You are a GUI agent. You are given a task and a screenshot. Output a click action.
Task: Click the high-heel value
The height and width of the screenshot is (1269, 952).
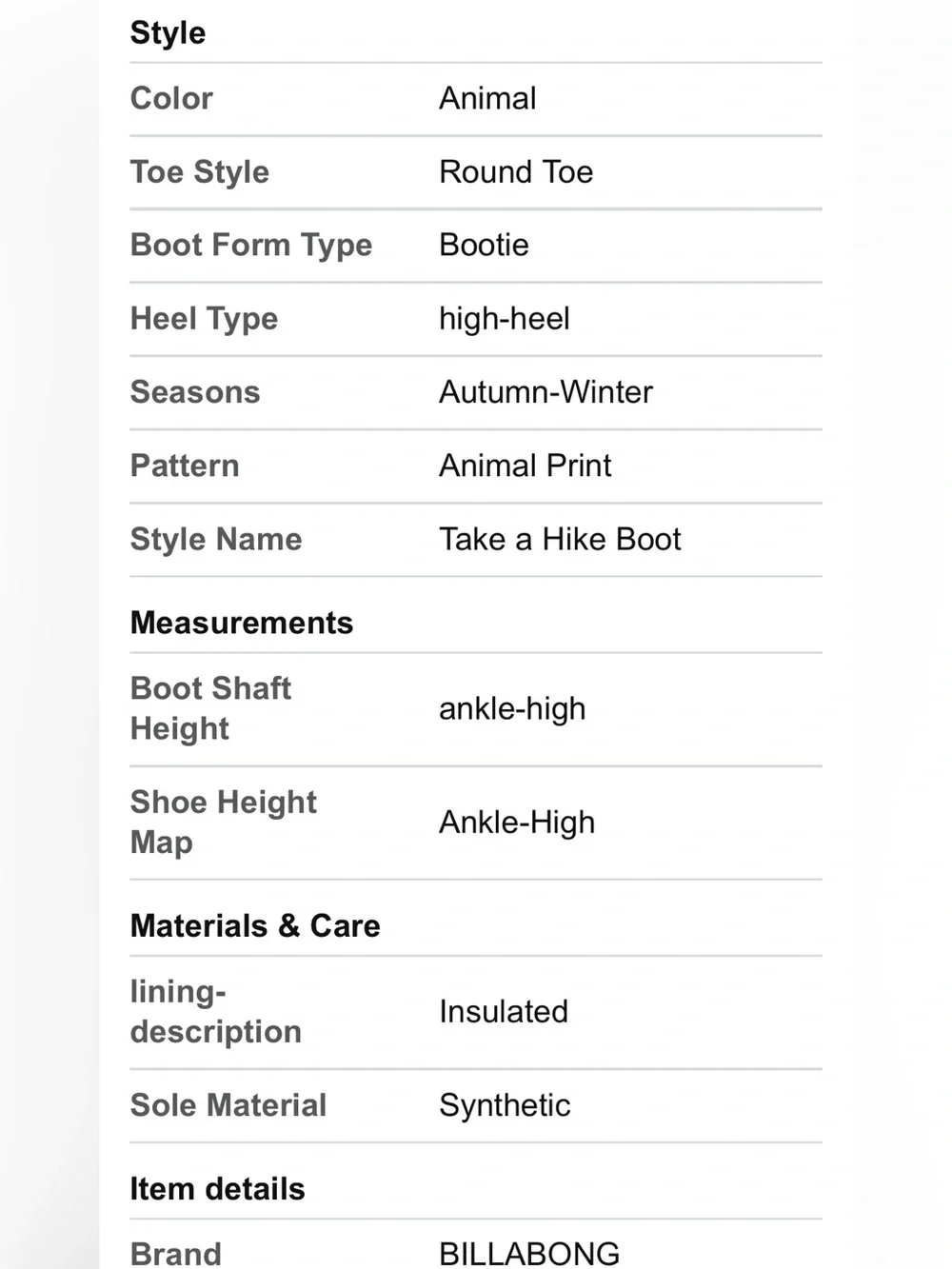pos(505,319)
